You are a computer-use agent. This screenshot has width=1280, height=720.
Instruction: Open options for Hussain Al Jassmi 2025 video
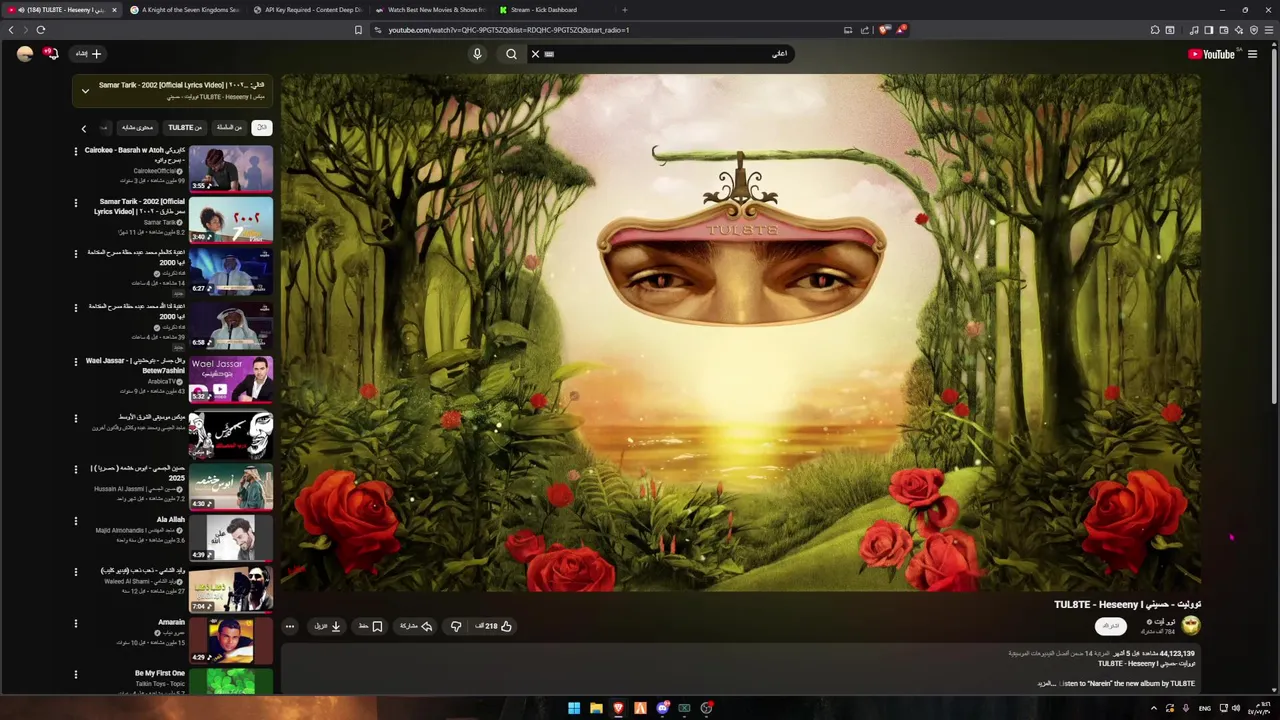click(75, 468)
